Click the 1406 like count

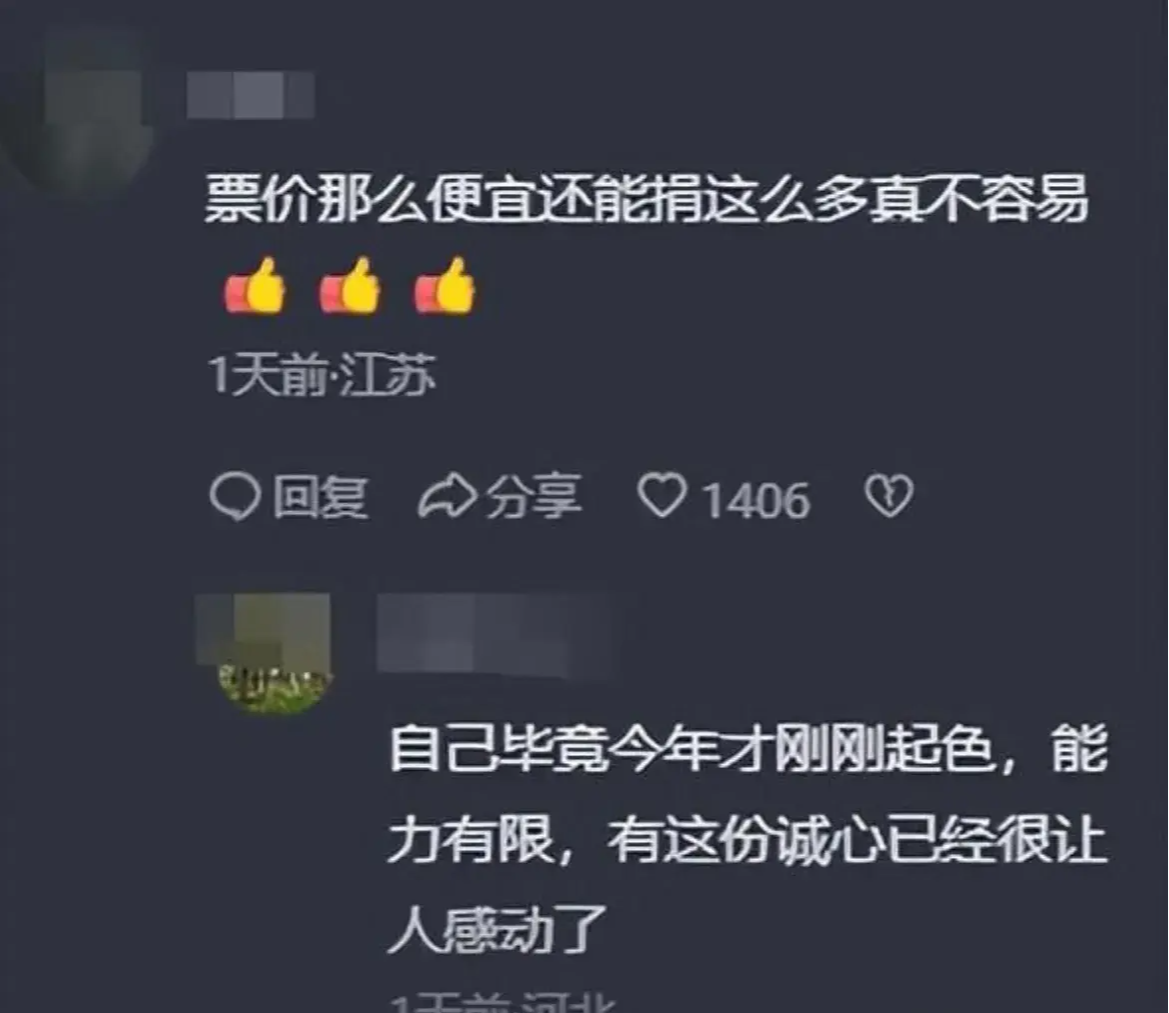tap(756, 500)
